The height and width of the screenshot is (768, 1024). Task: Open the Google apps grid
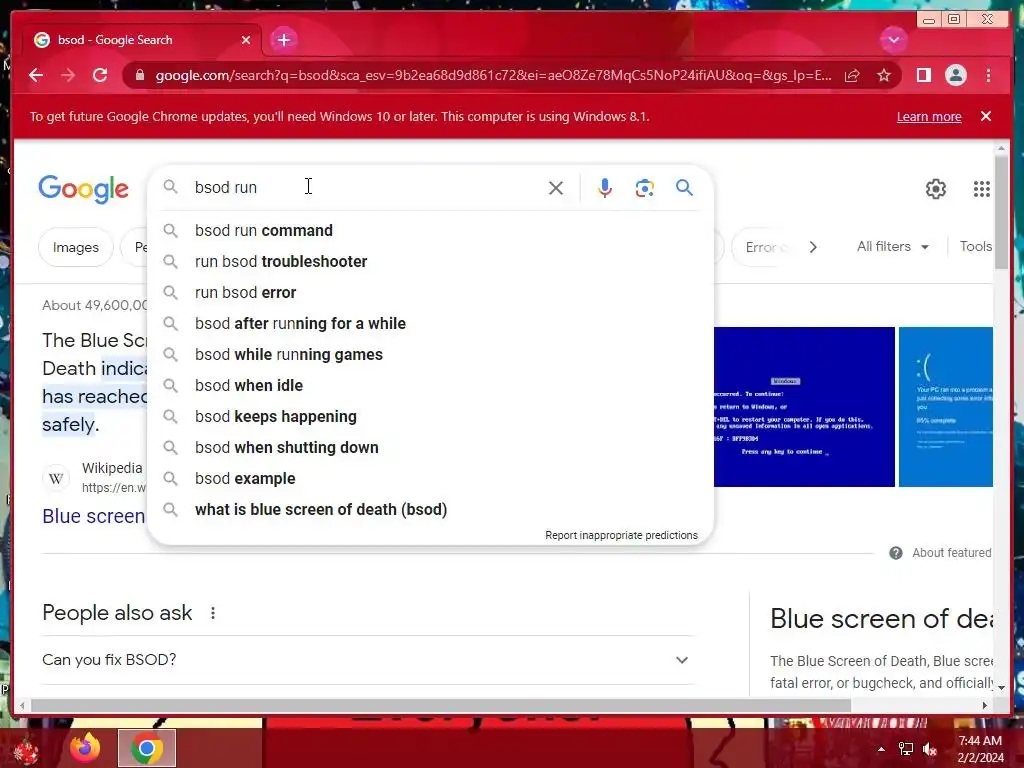point(982,189)
